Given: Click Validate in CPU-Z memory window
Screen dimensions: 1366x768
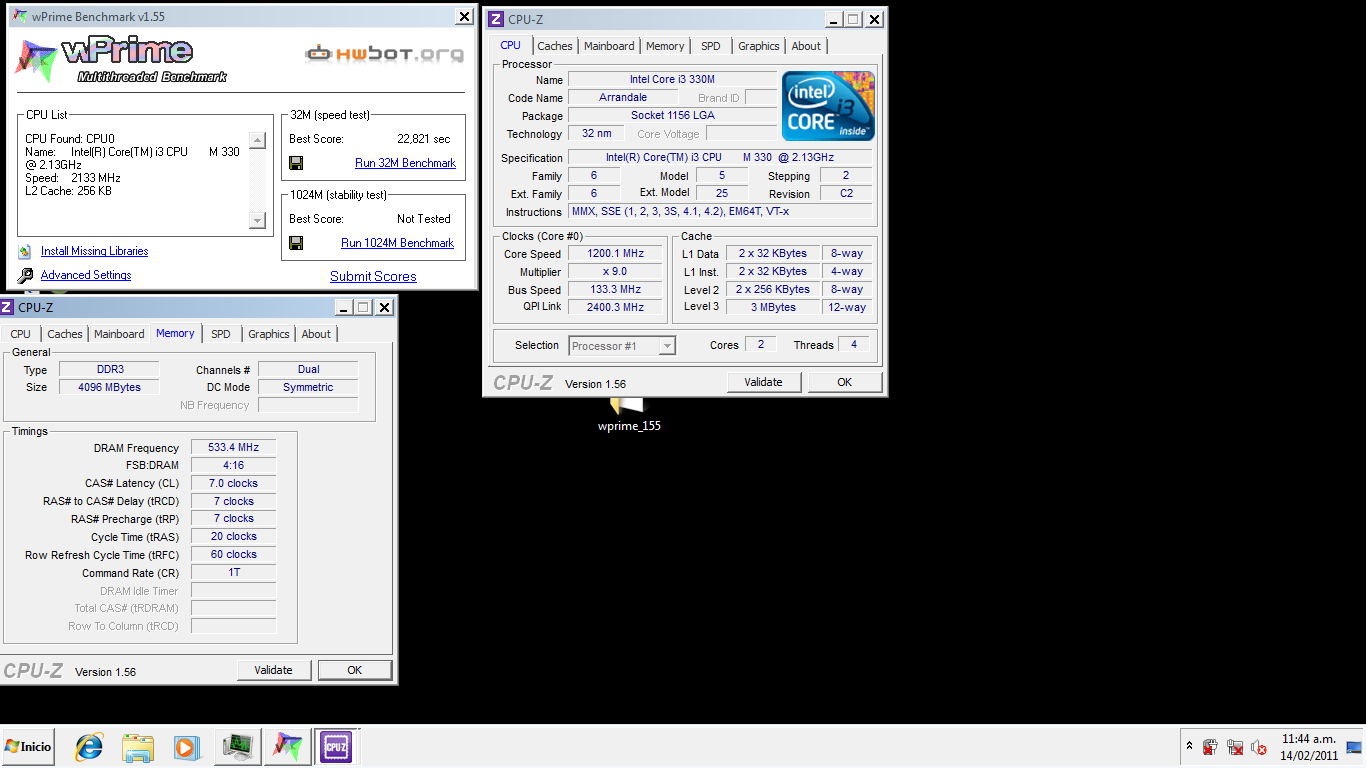Looking at the screenshot, I should pyautogui.click(x=274, y=670).
